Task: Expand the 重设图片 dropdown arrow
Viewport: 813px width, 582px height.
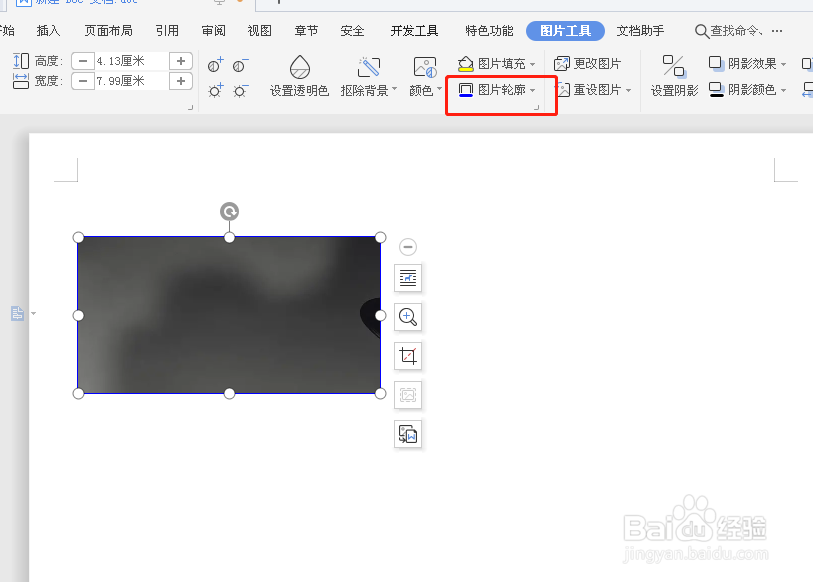Action: tap(628, 90)
